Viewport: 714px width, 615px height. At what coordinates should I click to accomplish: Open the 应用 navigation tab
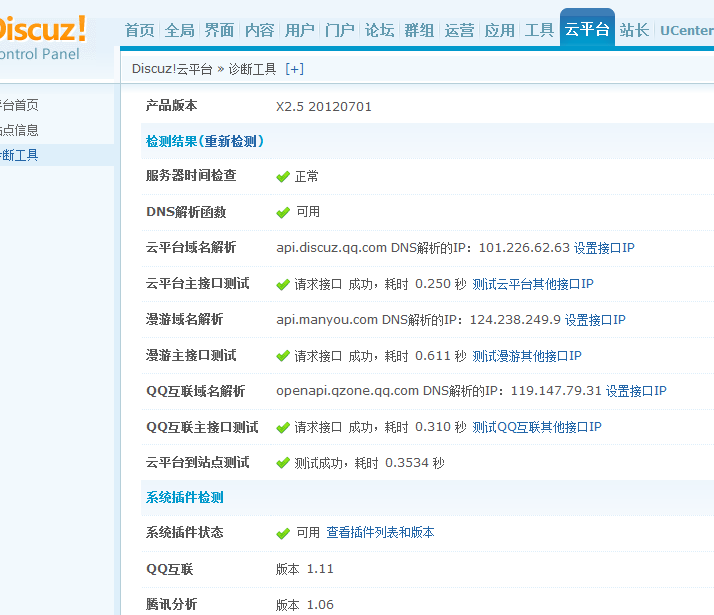point(499,30)
